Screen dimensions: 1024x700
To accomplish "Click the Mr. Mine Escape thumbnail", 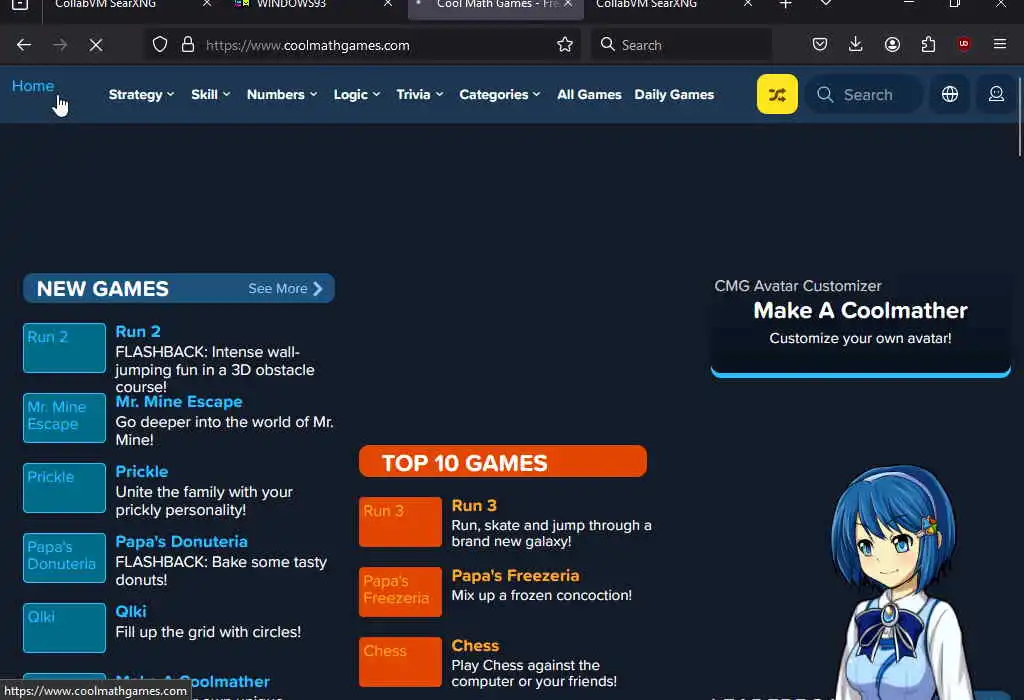I will tap(64, 418).
